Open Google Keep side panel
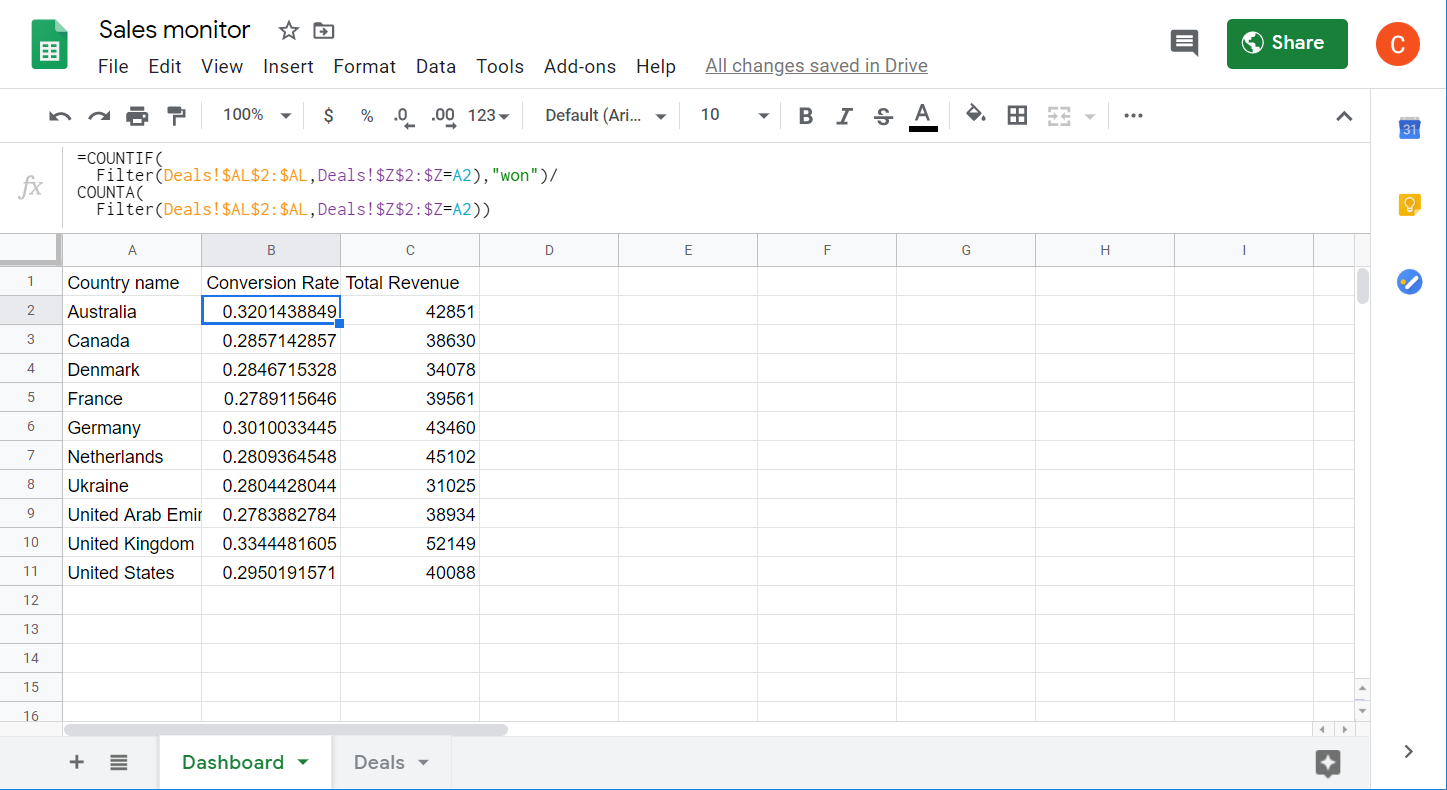1447x790 pixels. pyautogui.click(x=1409, y=205)
